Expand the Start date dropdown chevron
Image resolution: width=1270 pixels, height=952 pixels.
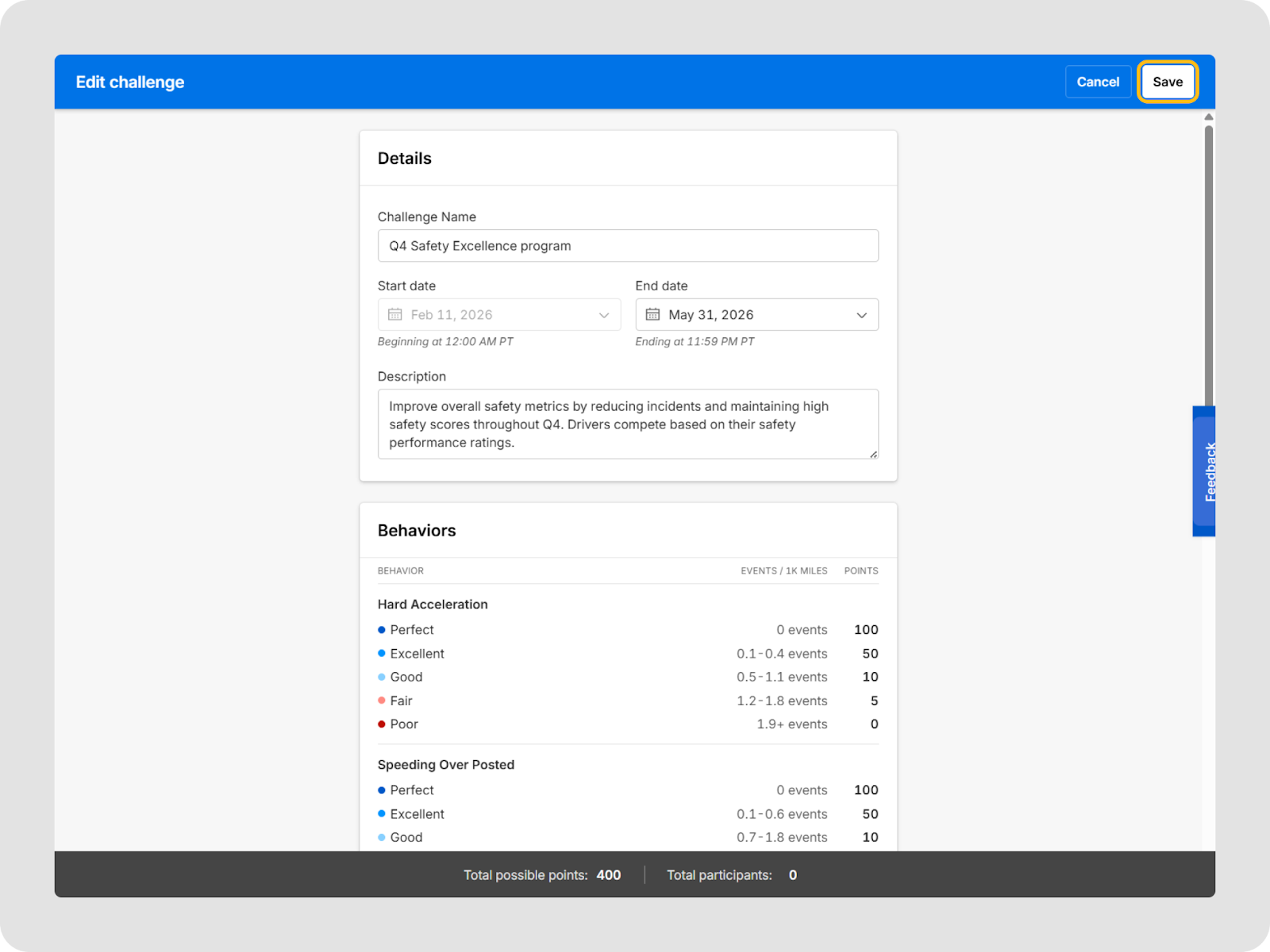click(x=604, y=316)
